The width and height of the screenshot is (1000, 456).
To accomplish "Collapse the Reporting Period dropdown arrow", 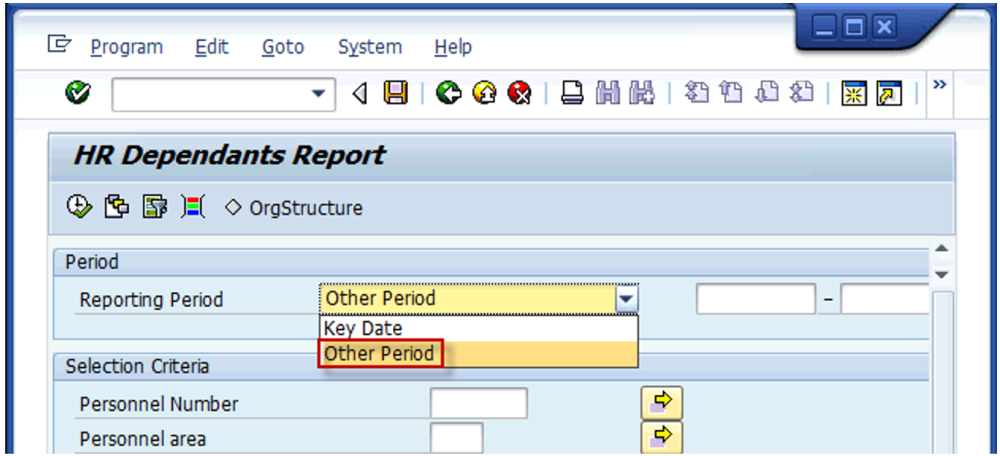I will point(626,299).
